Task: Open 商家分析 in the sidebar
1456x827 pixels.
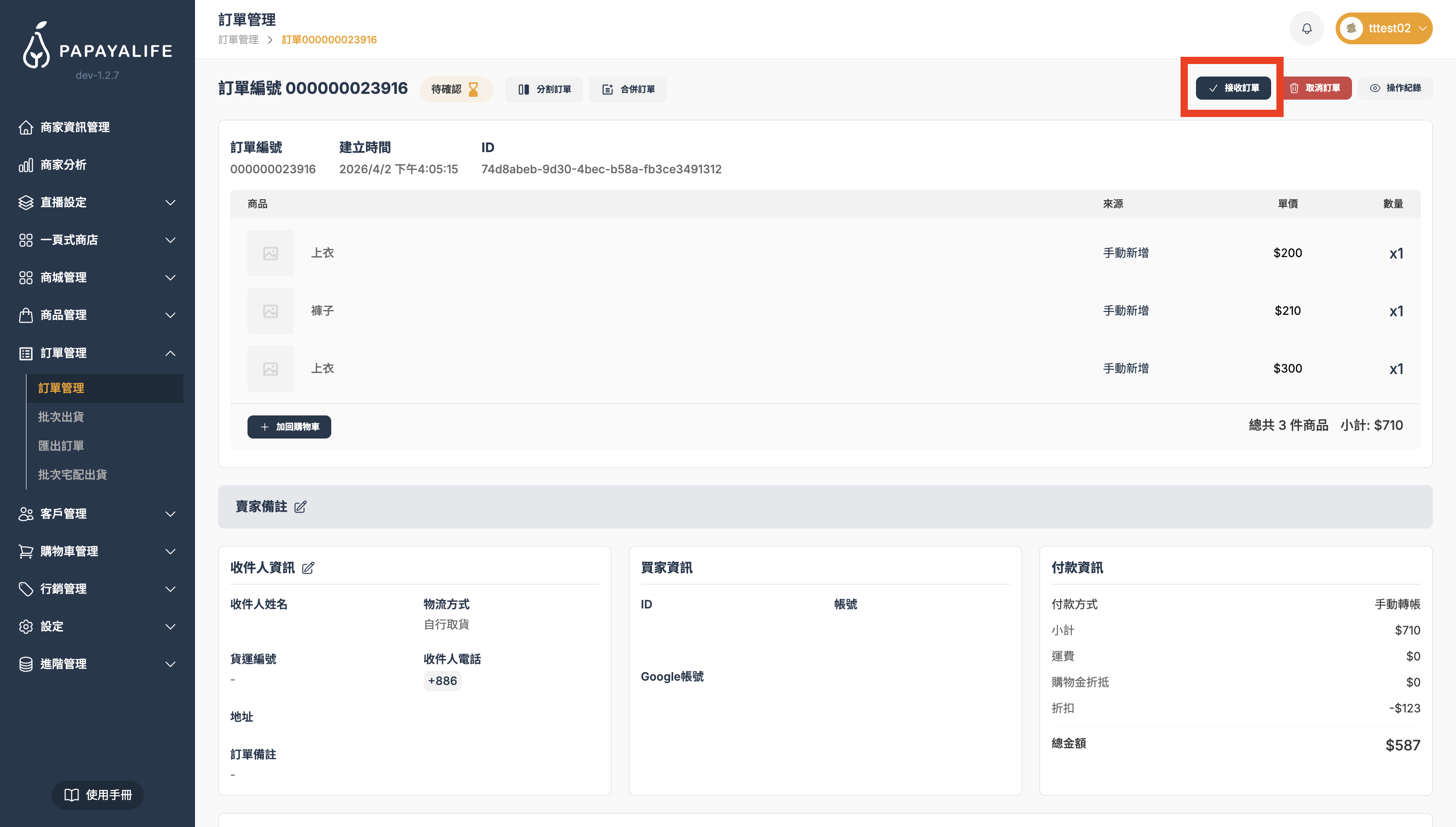Action: (x=63, y=165)
